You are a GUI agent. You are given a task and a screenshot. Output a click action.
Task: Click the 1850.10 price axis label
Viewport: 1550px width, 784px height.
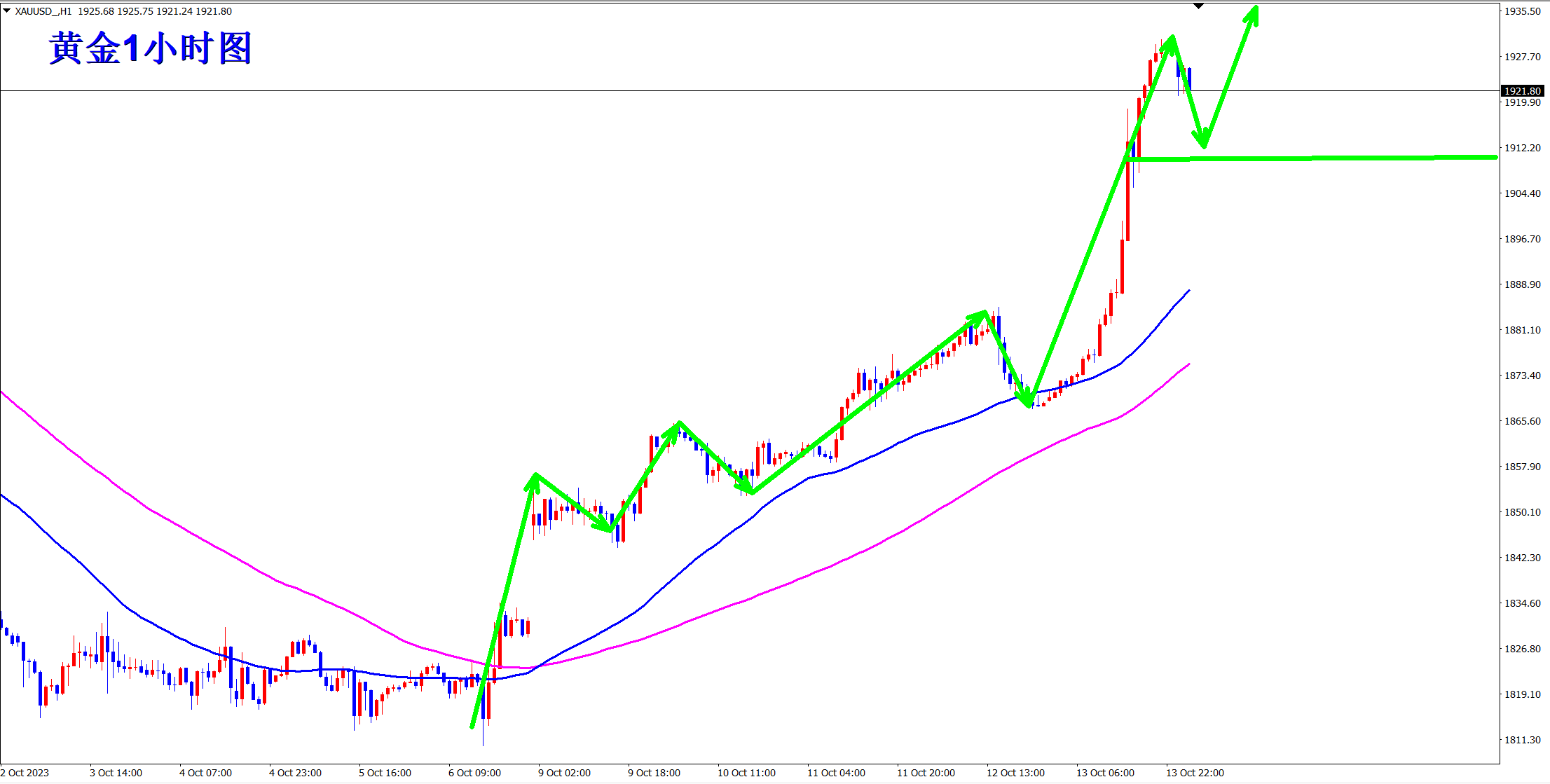(x=1523, y=512)
